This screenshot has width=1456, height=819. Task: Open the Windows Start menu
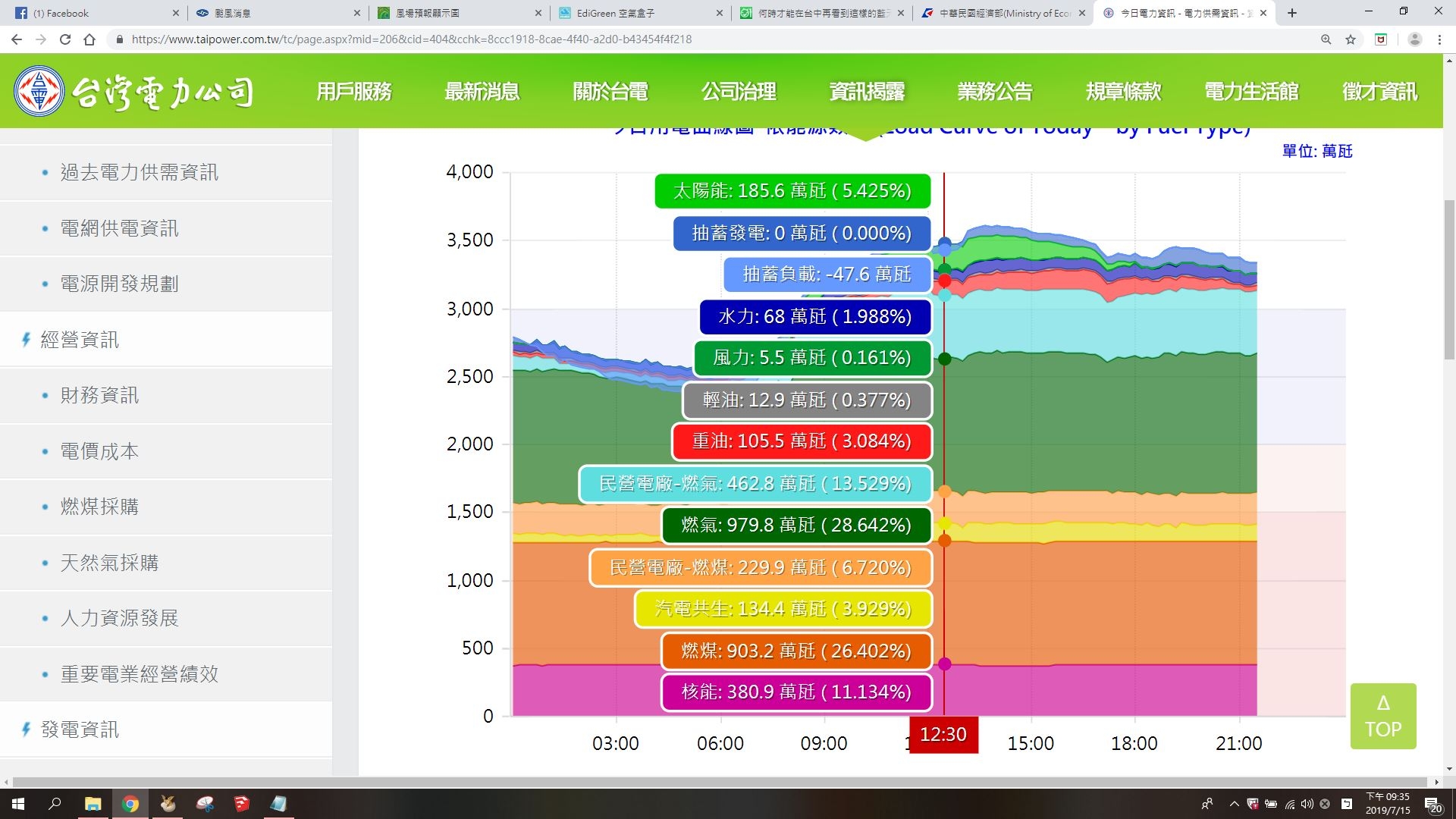click(x=18, y=804)
